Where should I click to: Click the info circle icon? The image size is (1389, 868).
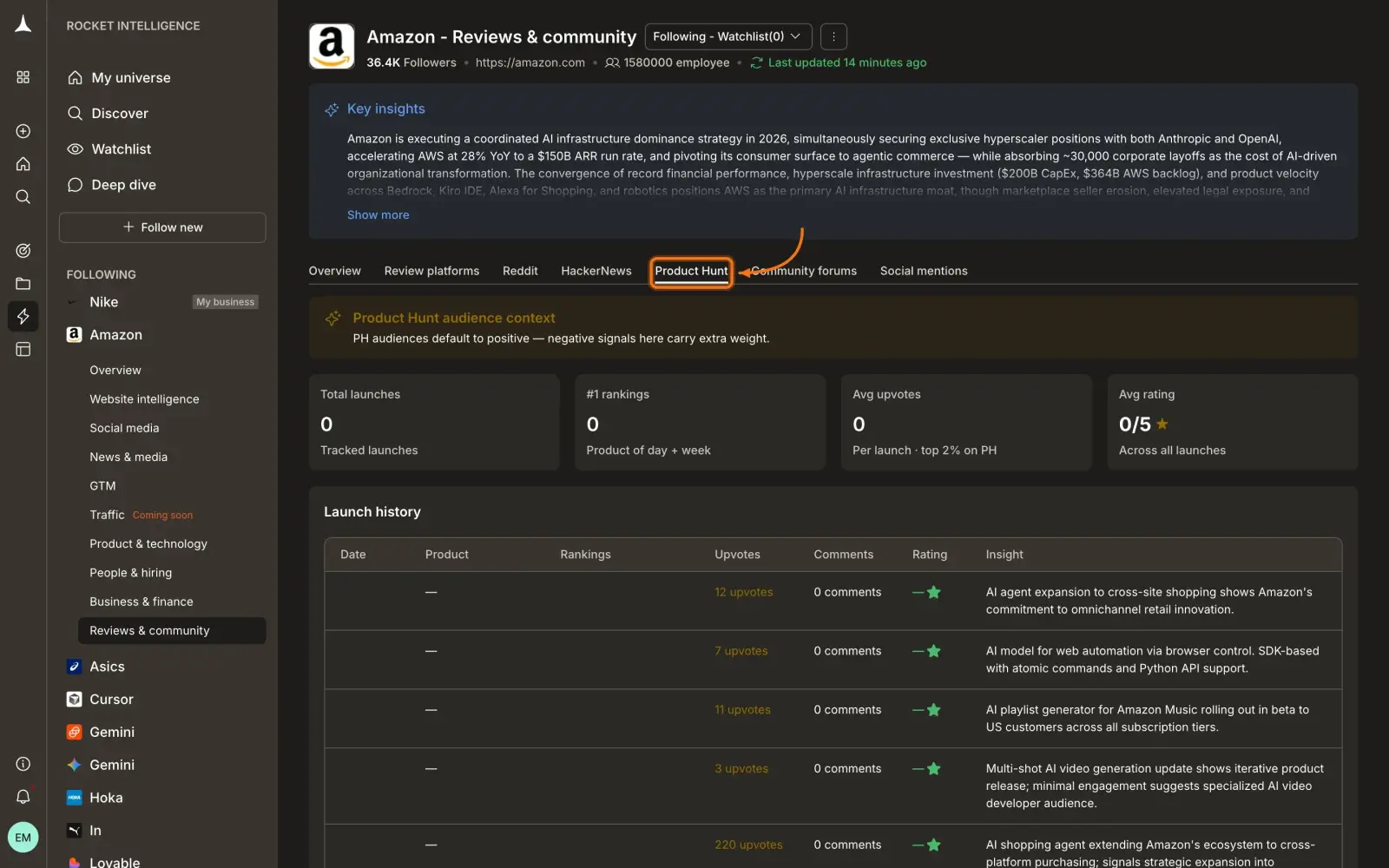pyautogui.click(x=23, y=764)
